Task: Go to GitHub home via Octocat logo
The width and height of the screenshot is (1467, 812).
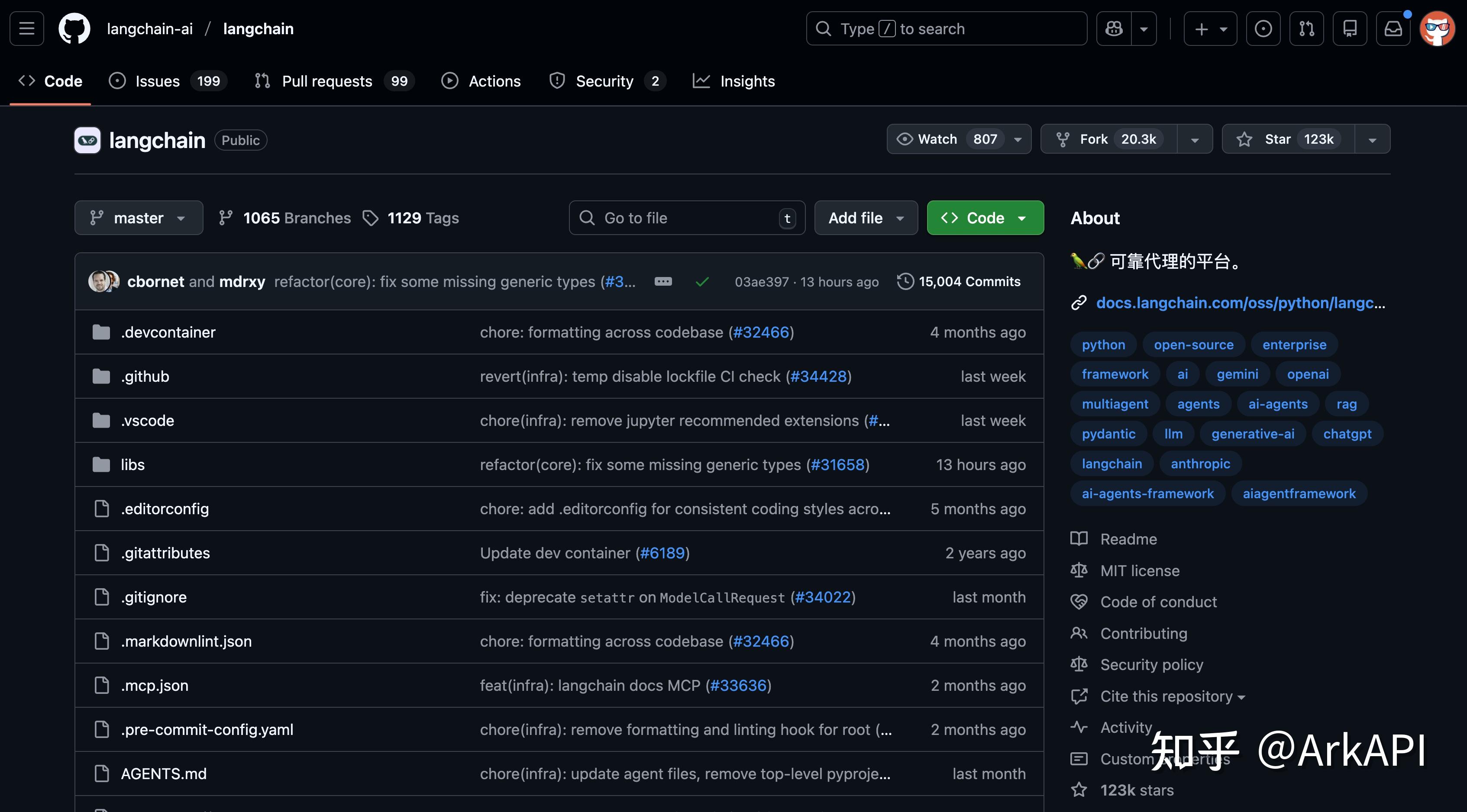Action: [x=74, y=29]
